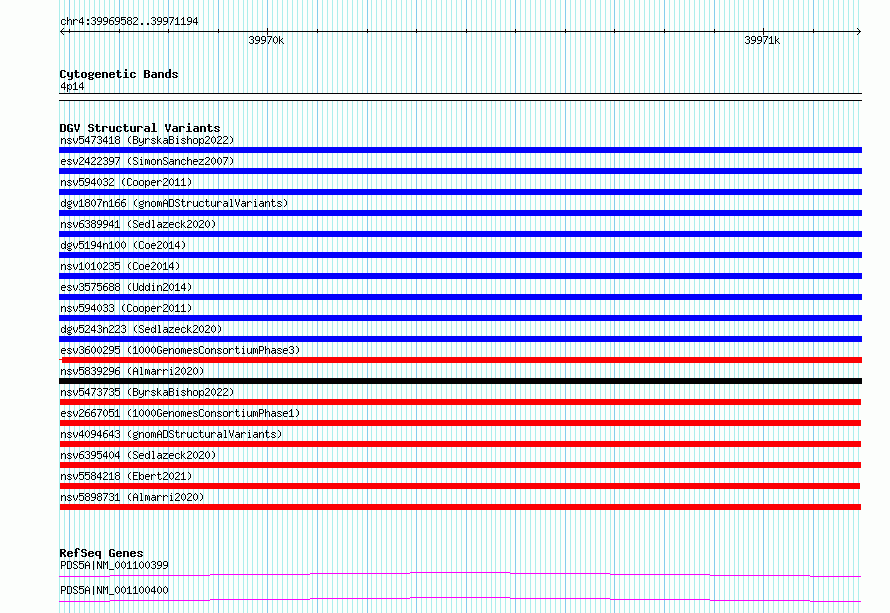Select the blue bar under dgv1807n166

[x=460, y=213]
